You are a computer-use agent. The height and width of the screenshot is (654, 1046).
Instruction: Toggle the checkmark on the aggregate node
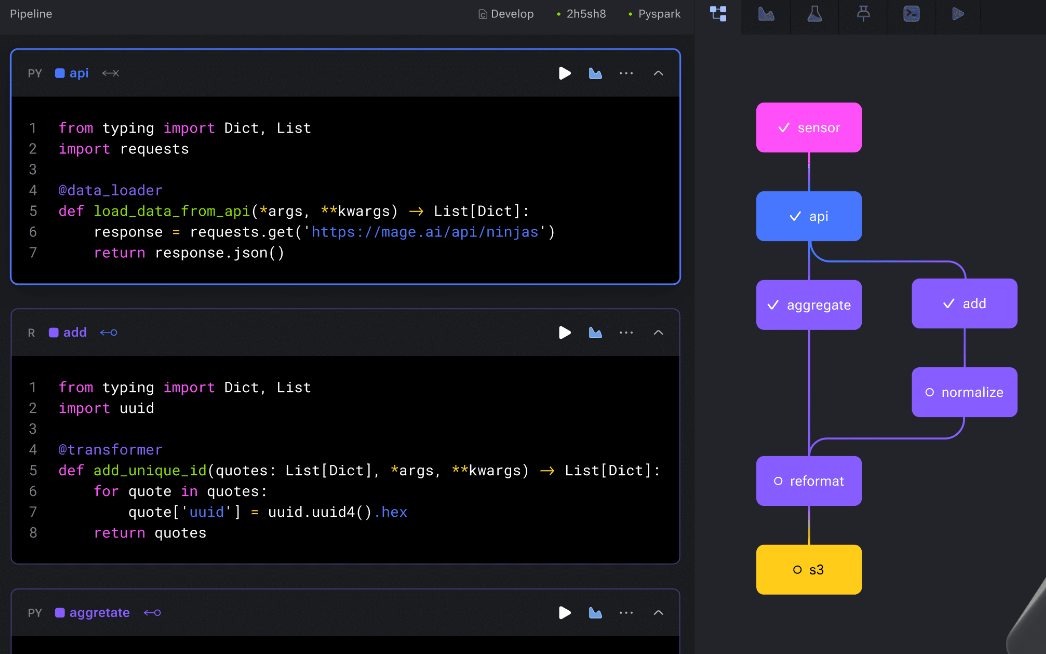(x=772, y=304)
